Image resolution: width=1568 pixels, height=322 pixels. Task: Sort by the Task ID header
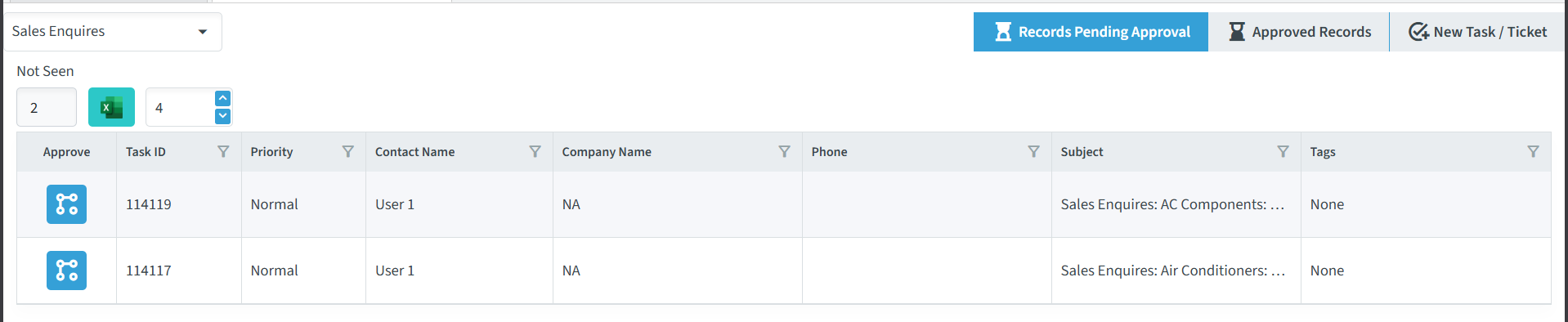(x=146, y=152)
